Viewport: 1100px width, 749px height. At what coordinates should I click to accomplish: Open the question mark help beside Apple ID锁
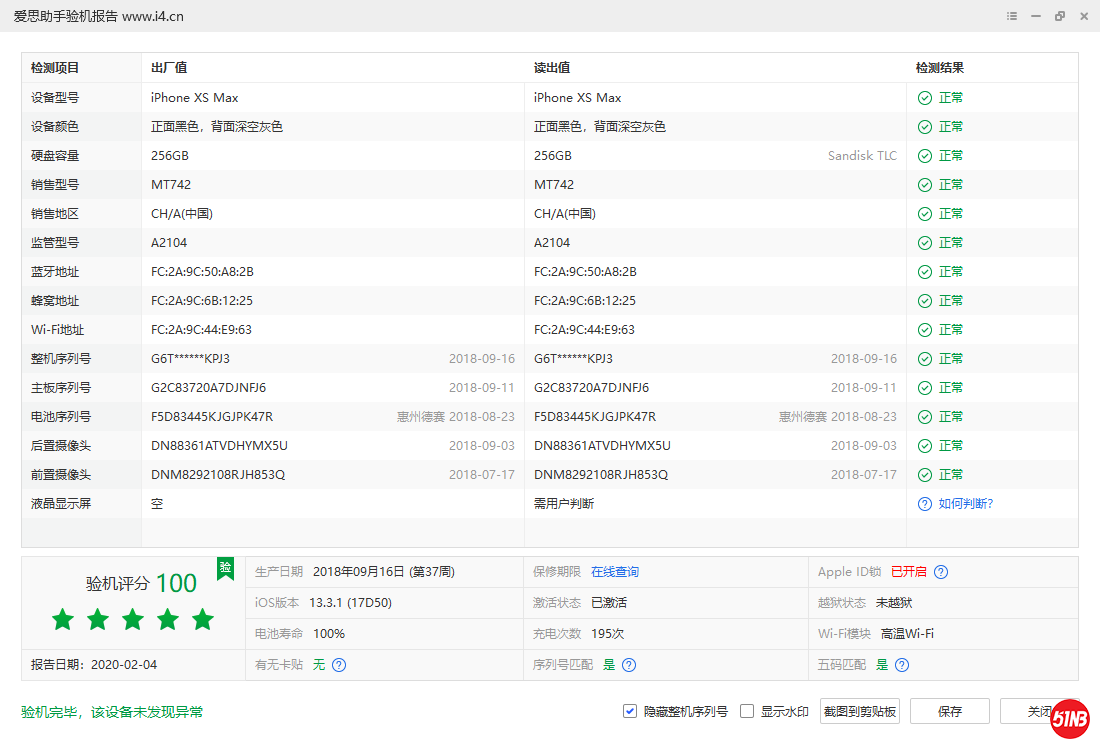pos(941,571)
